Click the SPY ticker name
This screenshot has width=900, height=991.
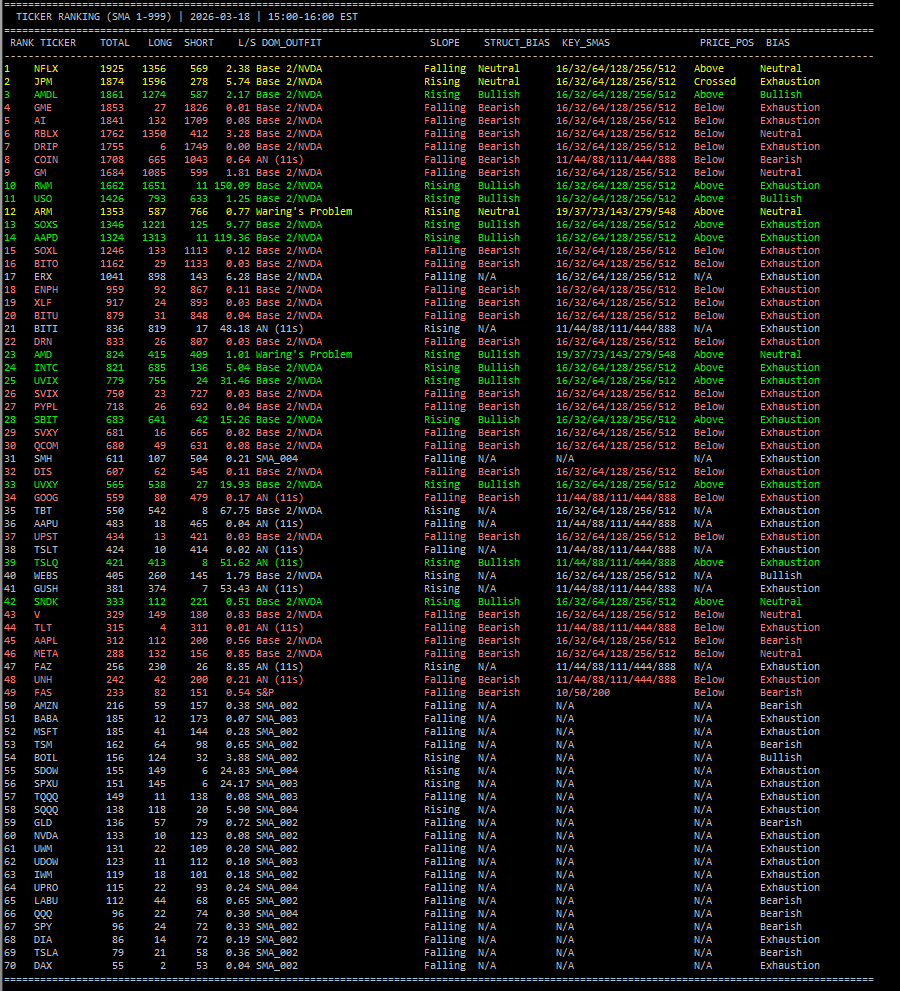click(43, 927)
